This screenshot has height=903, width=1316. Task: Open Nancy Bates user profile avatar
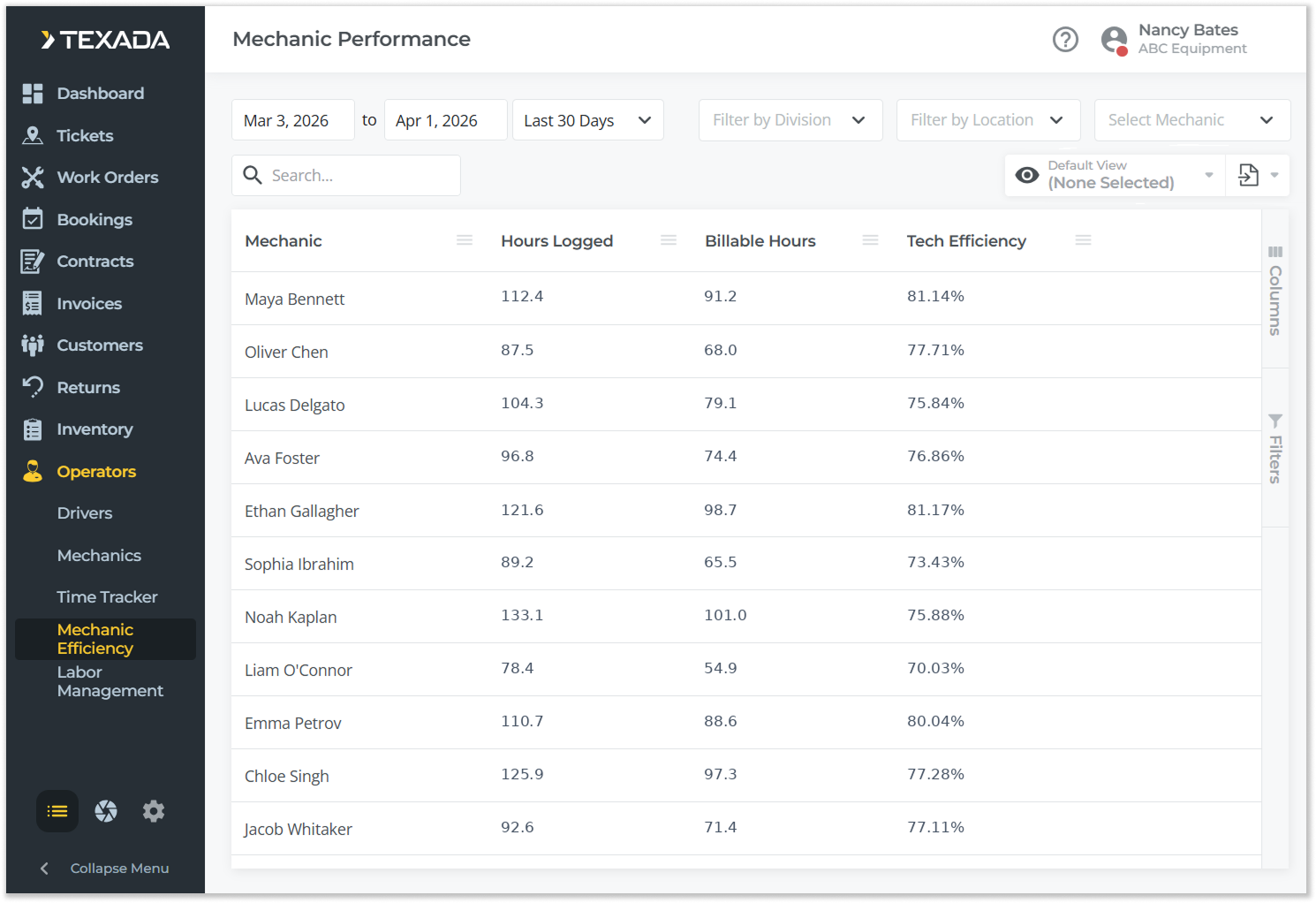coord(1115,40)
